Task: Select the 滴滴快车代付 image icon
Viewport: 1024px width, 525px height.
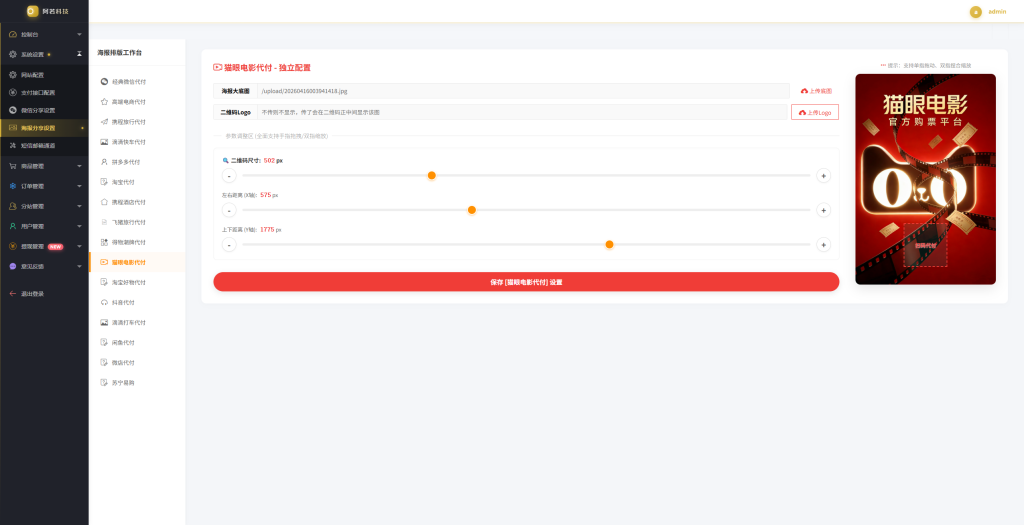Action: [x=104, y=142]
